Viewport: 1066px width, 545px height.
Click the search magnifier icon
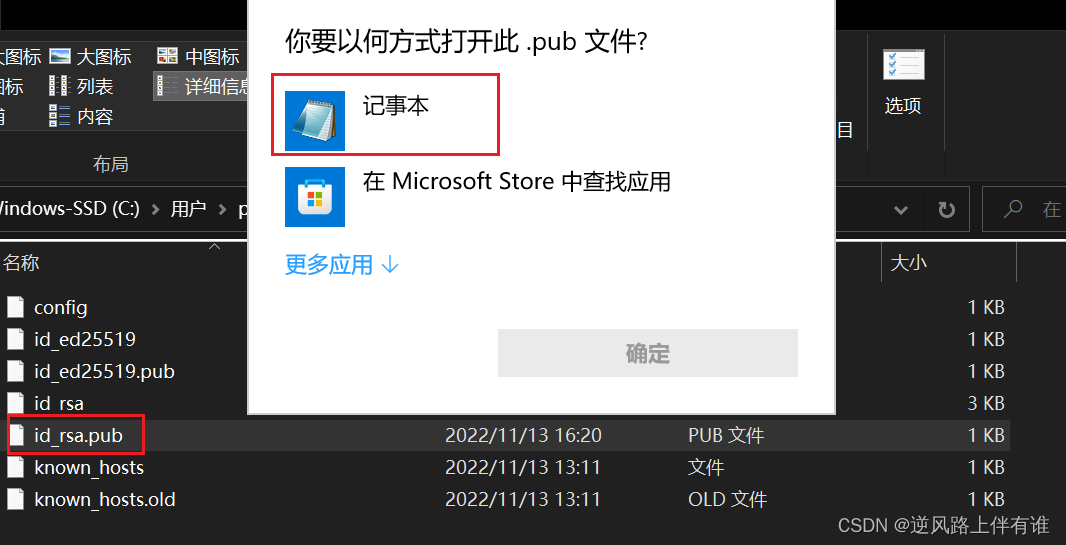[1013, 209]
